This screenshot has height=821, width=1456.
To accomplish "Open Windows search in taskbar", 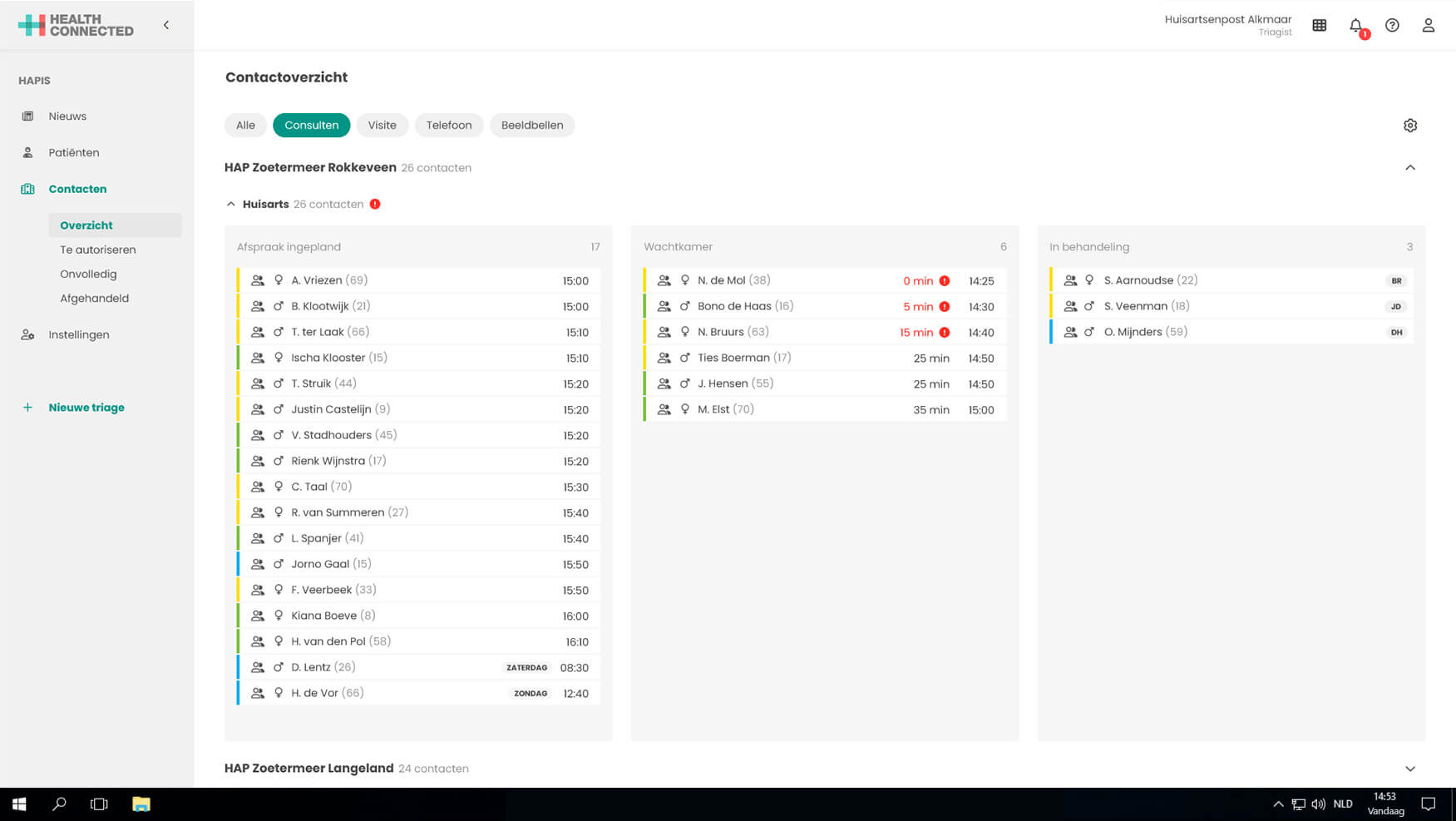I will click(59, 804).
